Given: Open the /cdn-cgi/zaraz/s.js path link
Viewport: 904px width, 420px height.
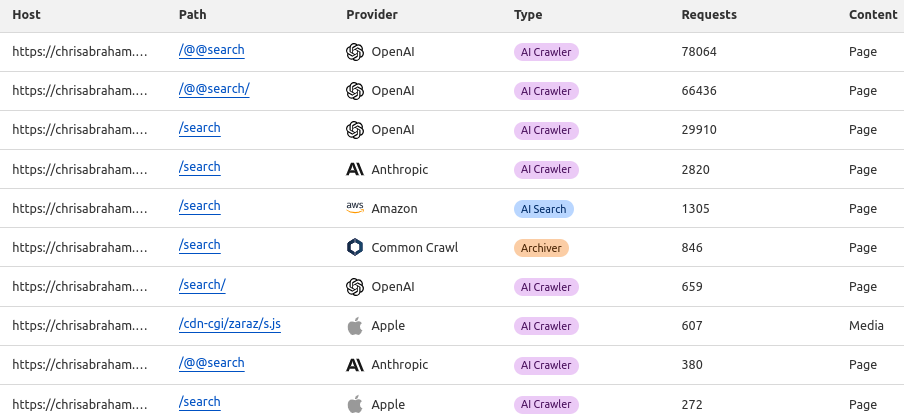Looking at the screenshot, I should (229, 324).
